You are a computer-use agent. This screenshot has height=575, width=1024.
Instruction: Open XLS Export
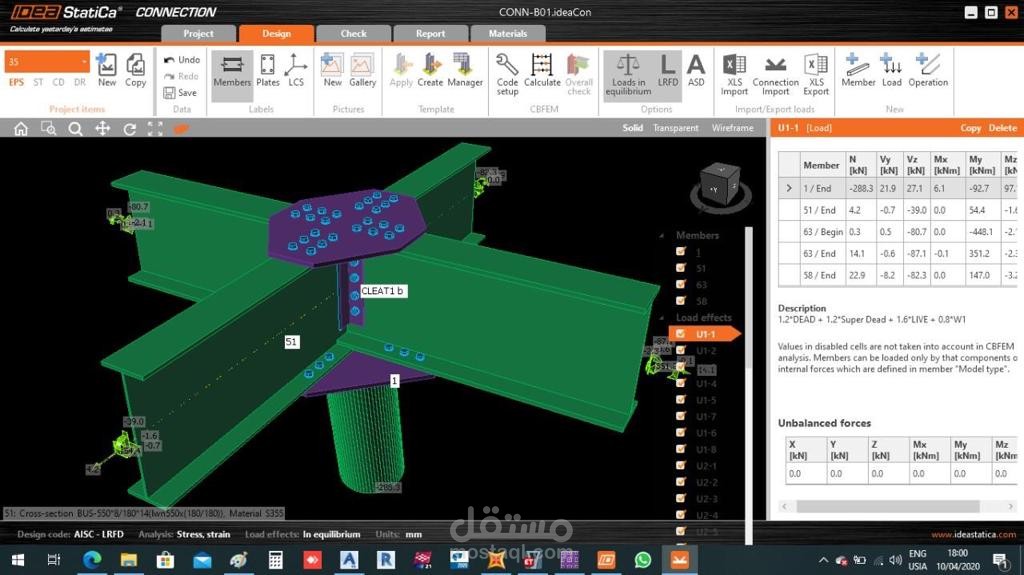pyautogui.click(x=816, y=74)
